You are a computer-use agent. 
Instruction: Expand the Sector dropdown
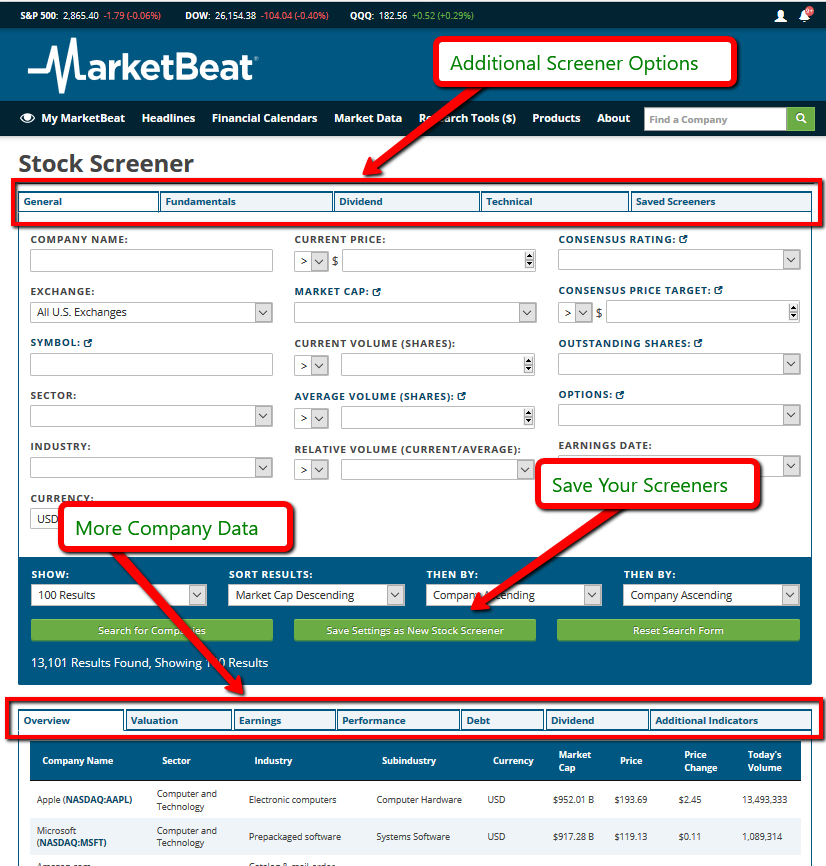(151, 416)
